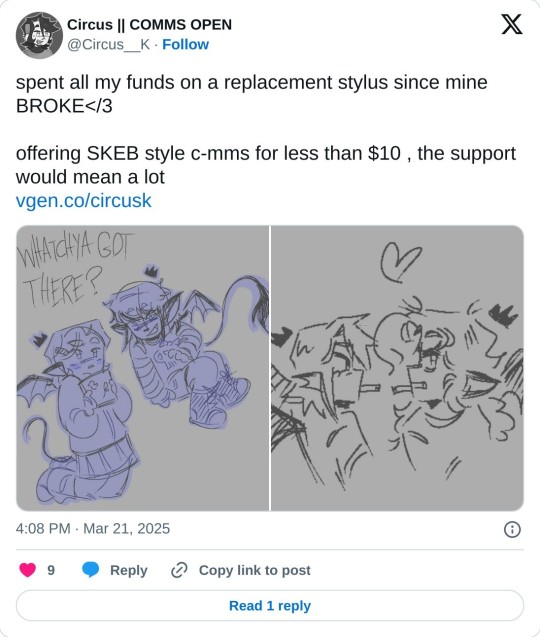Click the like count number 9
The image size is (540, 637).
pyautogui.click(x=51, y=570)
